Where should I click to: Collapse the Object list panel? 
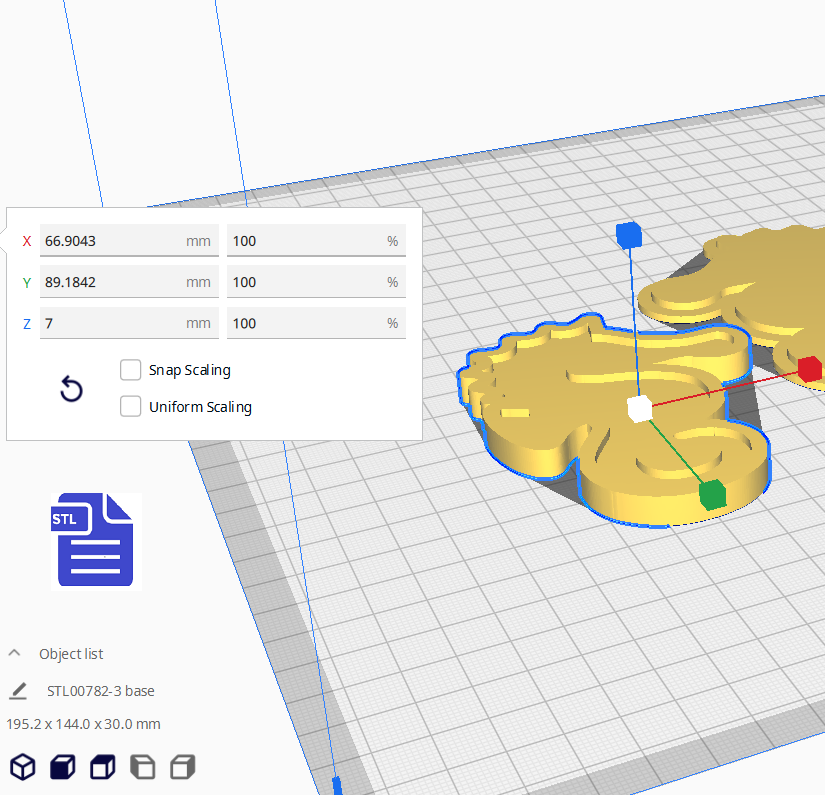[15, 654]
